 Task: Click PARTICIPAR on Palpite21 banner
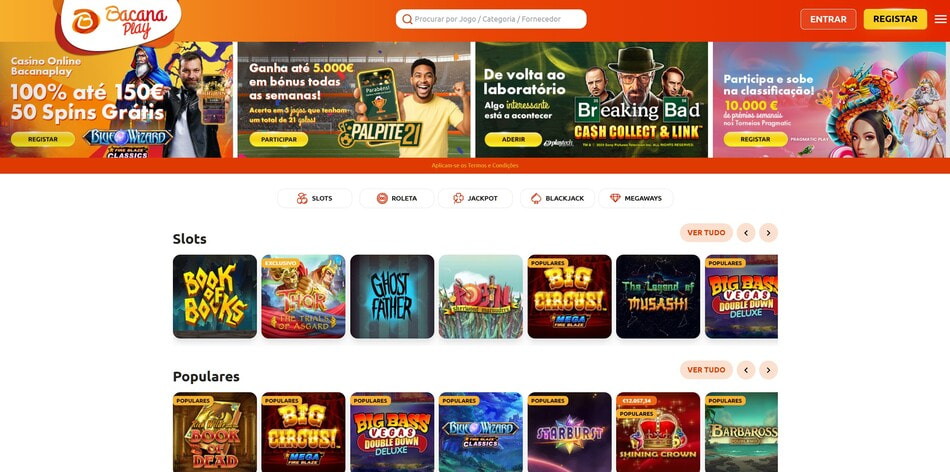pos(279,139)
